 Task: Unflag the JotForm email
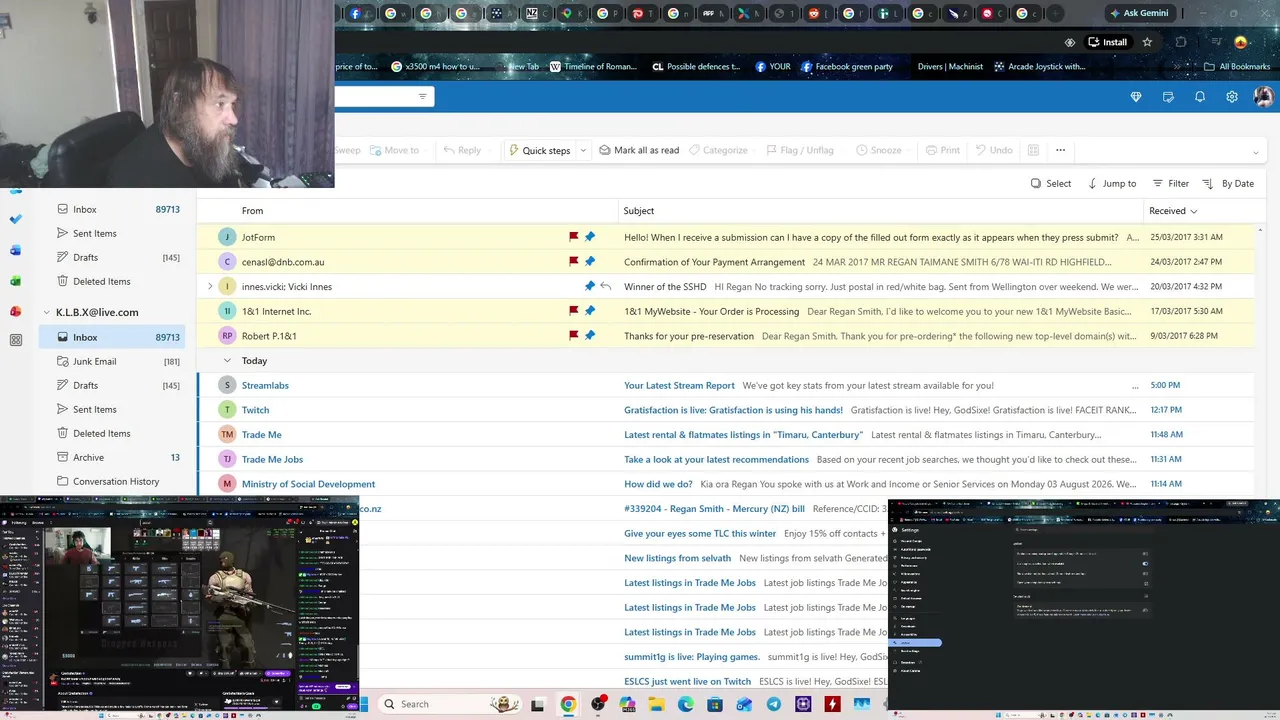point(574,237)
